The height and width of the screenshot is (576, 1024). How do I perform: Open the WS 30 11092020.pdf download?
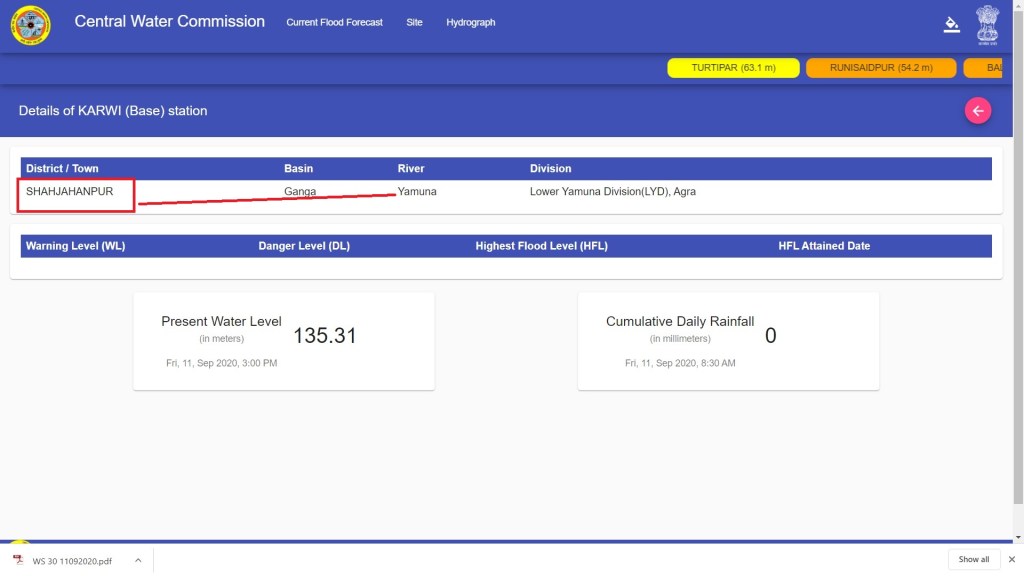coord(72,560)
